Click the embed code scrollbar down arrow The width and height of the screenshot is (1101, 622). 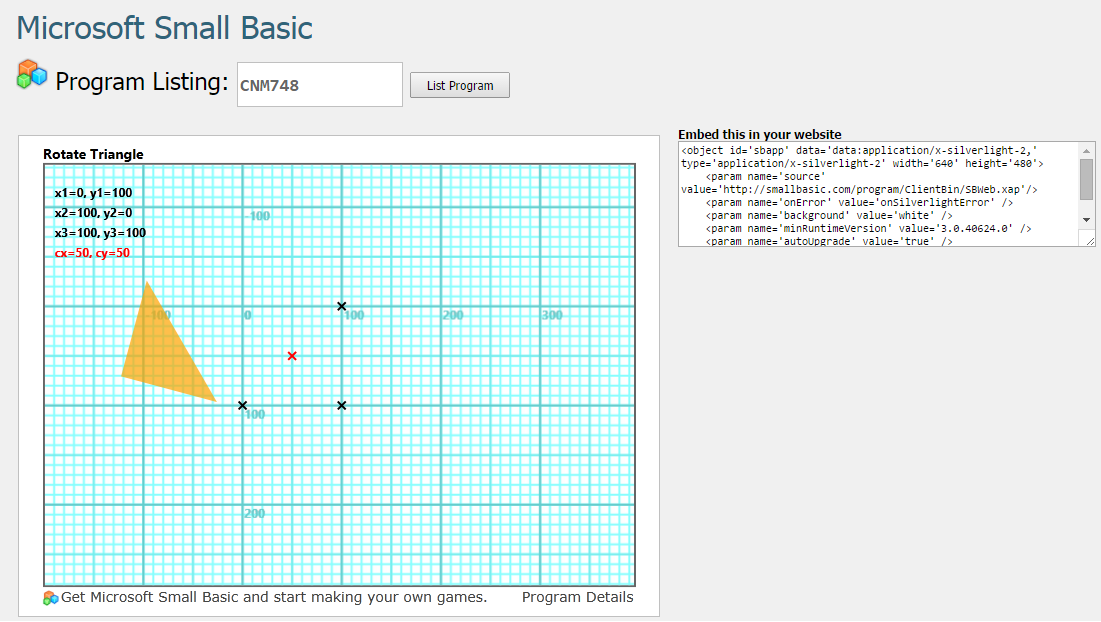tap(1086, 220)
